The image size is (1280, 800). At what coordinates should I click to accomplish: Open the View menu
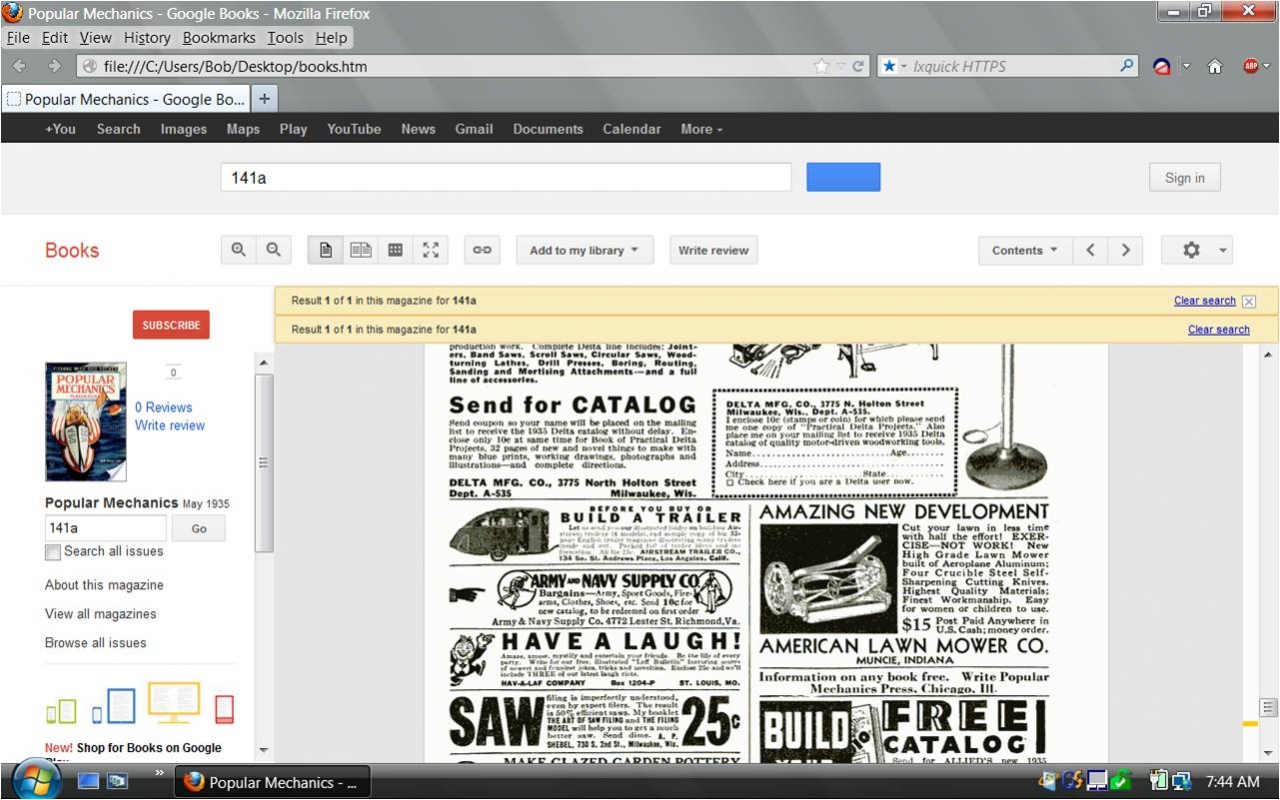pos(96,38)
